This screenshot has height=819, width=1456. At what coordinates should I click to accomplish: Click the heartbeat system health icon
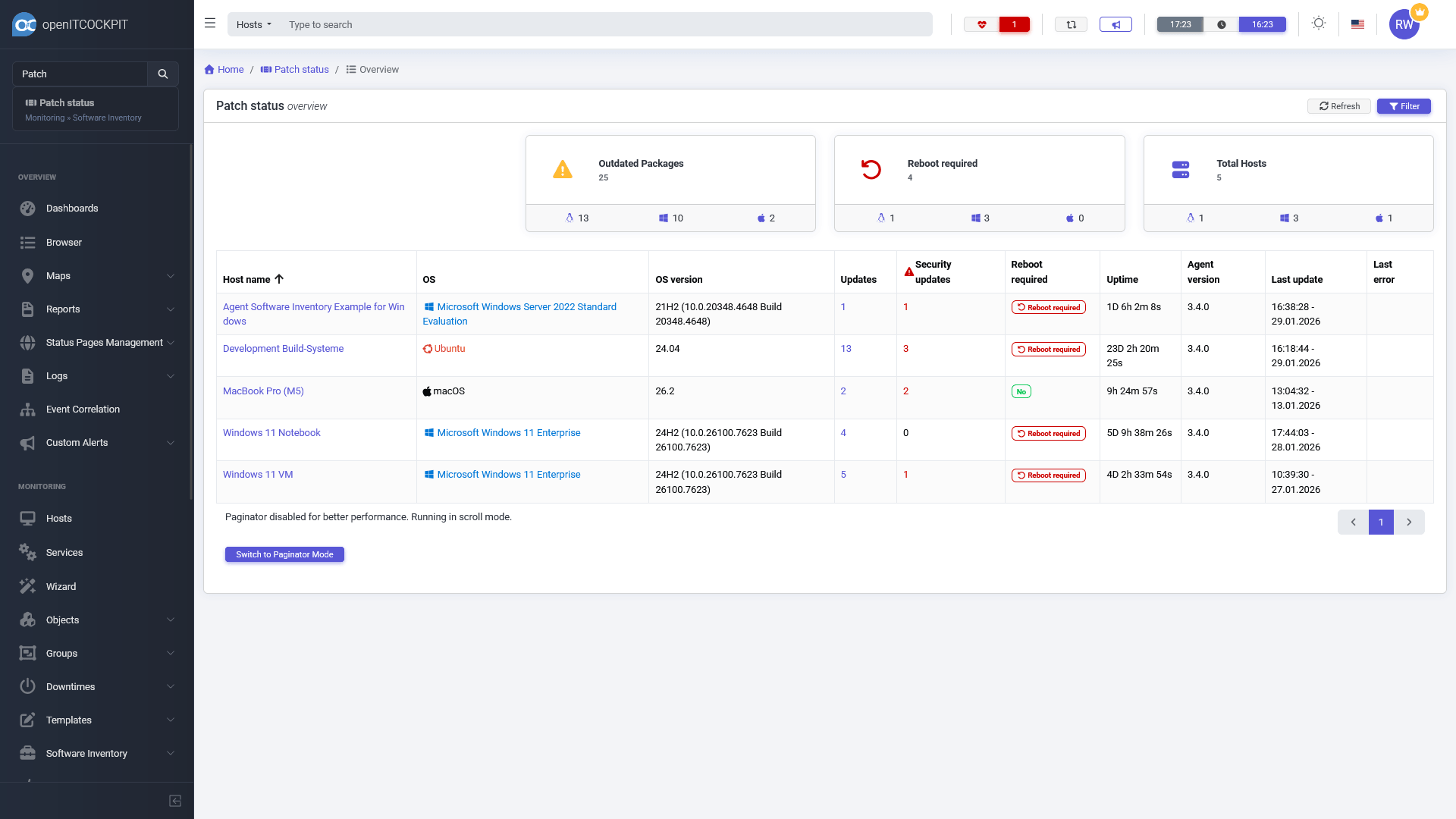(982, 24)
